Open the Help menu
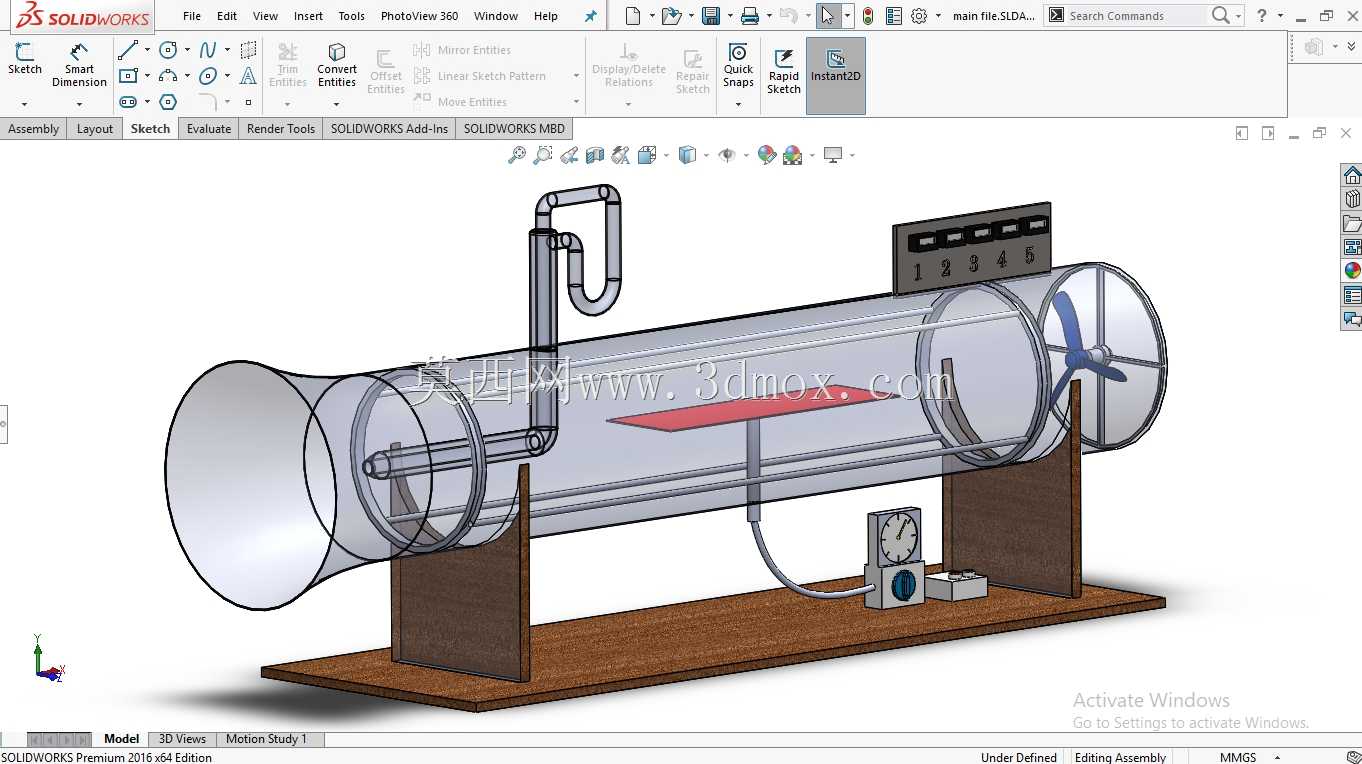Viewport: 1362px width, 764px height. point(546,16)
